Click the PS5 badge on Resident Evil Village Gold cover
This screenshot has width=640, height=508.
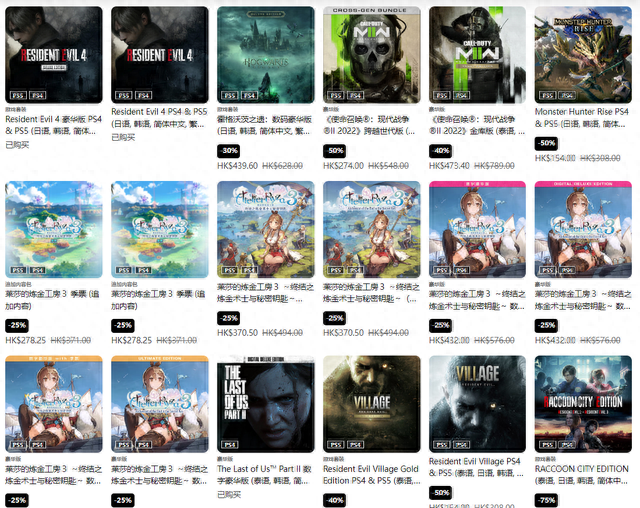coord(336,445)
